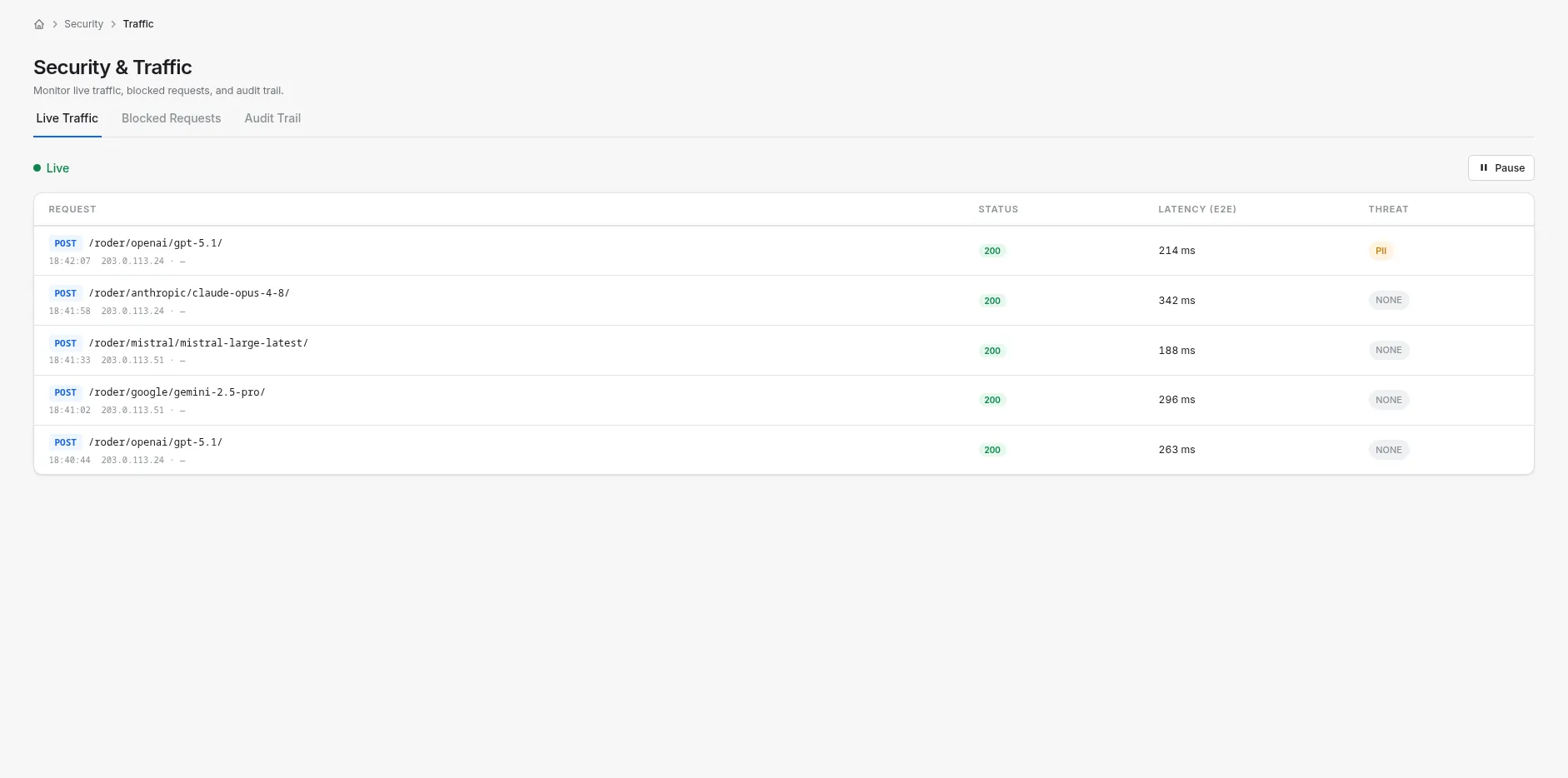Click the 200 status in 188 ms row
This screenshot has width=1568, height=778.
click(992, 351)
